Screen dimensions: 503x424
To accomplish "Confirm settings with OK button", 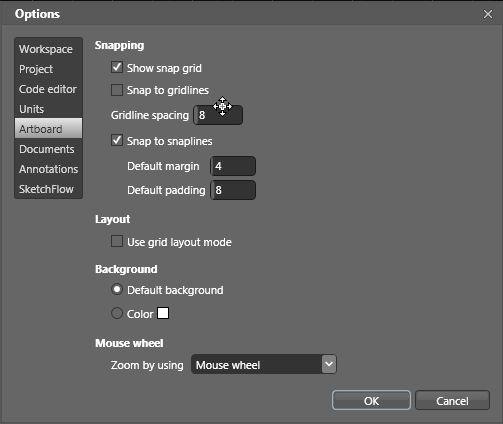I will 371,400.
